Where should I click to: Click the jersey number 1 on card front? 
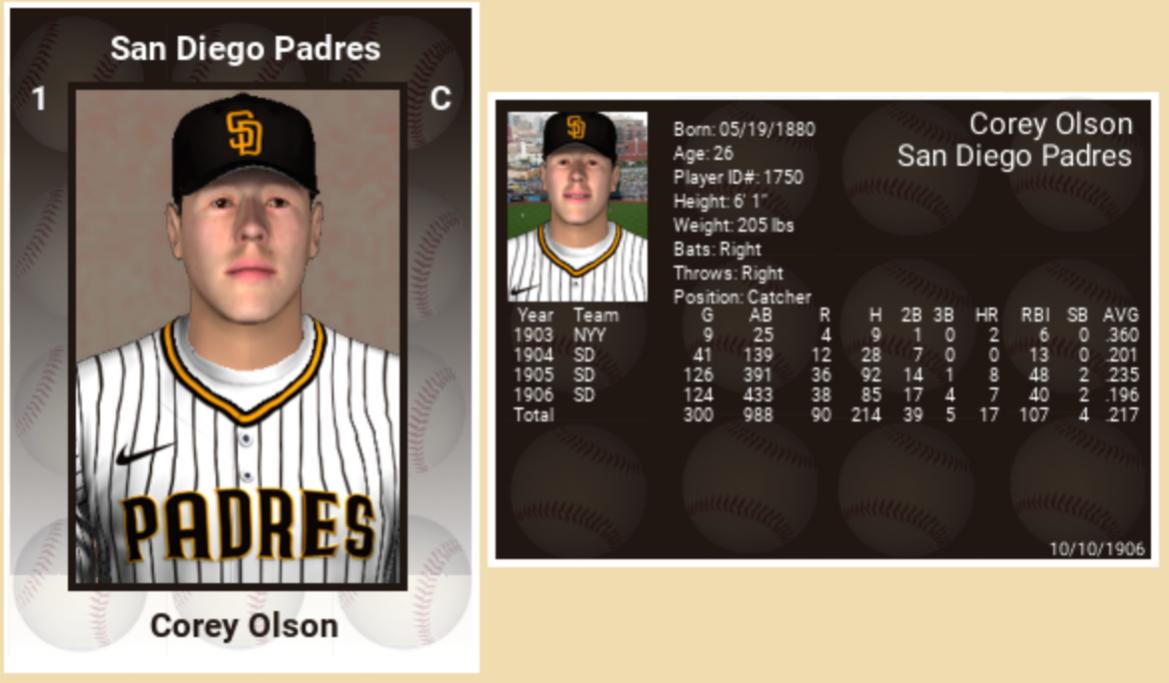click(39, 98)
